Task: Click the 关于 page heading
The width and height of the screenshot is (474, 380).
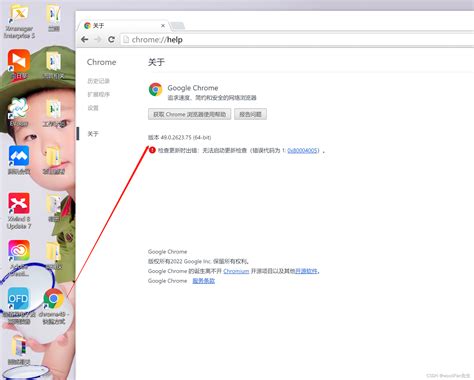Action: [x=156, y=62]
